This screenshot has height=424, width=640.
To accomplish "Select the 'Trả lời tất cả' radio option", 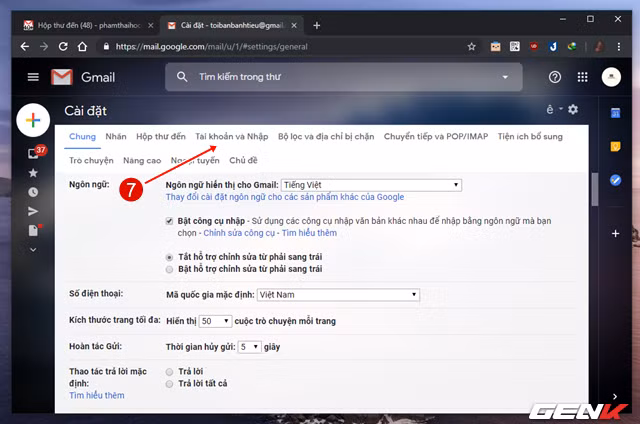I will (x=170, y=383).
